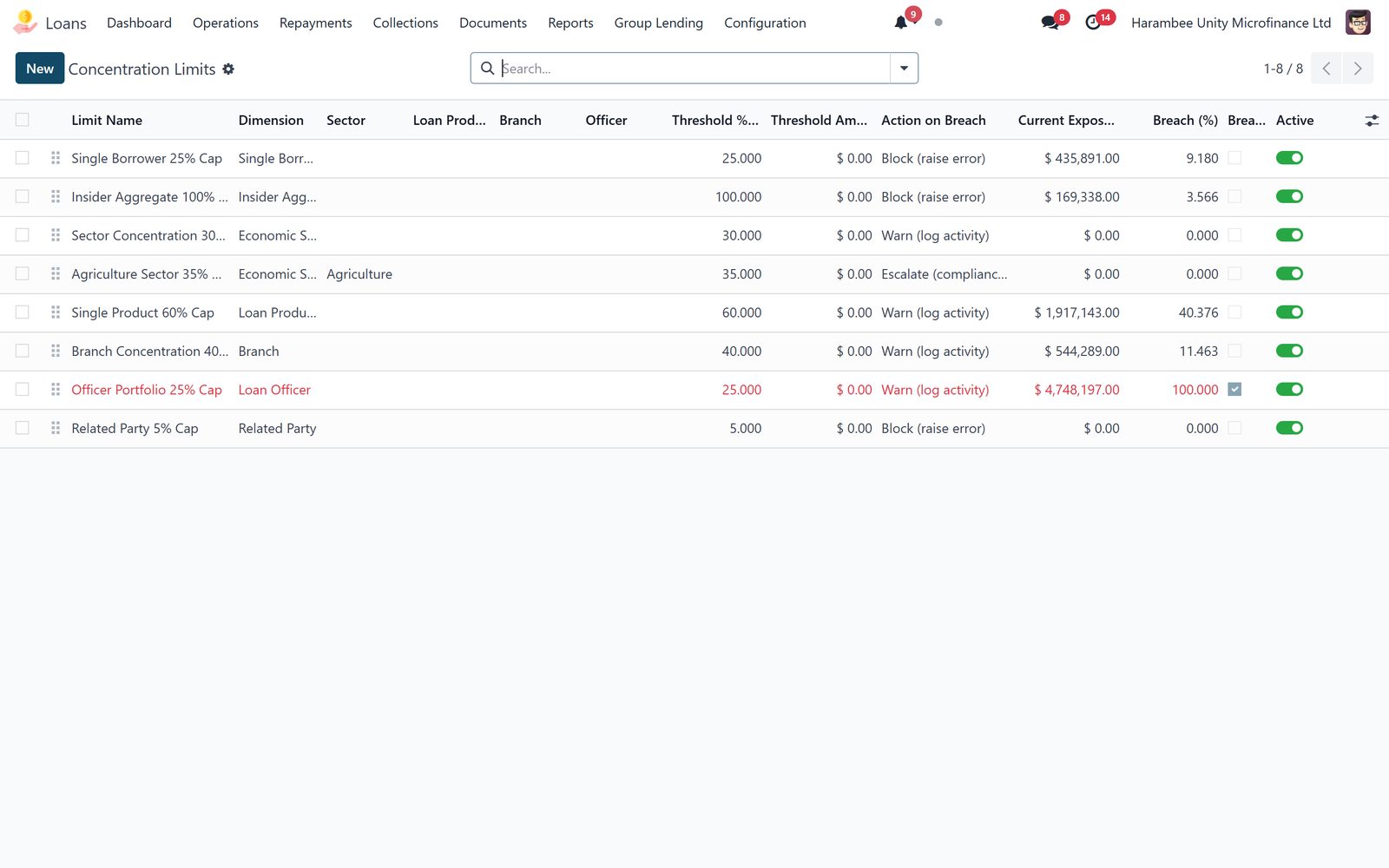Screen dimensions: 1389x868
Task: Open the Configuration menu
Action: pos(765,23)
